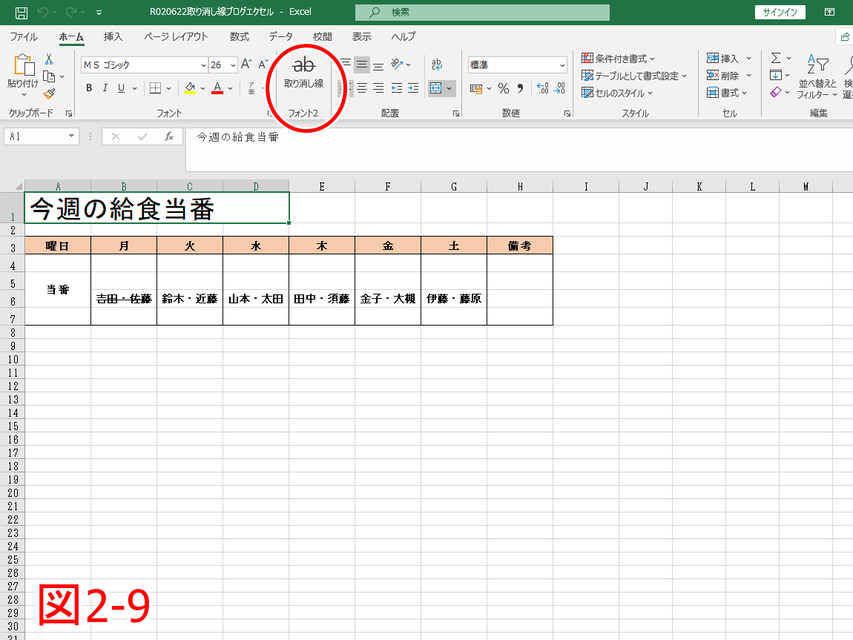Increase indent in the 配置 group

413,88
